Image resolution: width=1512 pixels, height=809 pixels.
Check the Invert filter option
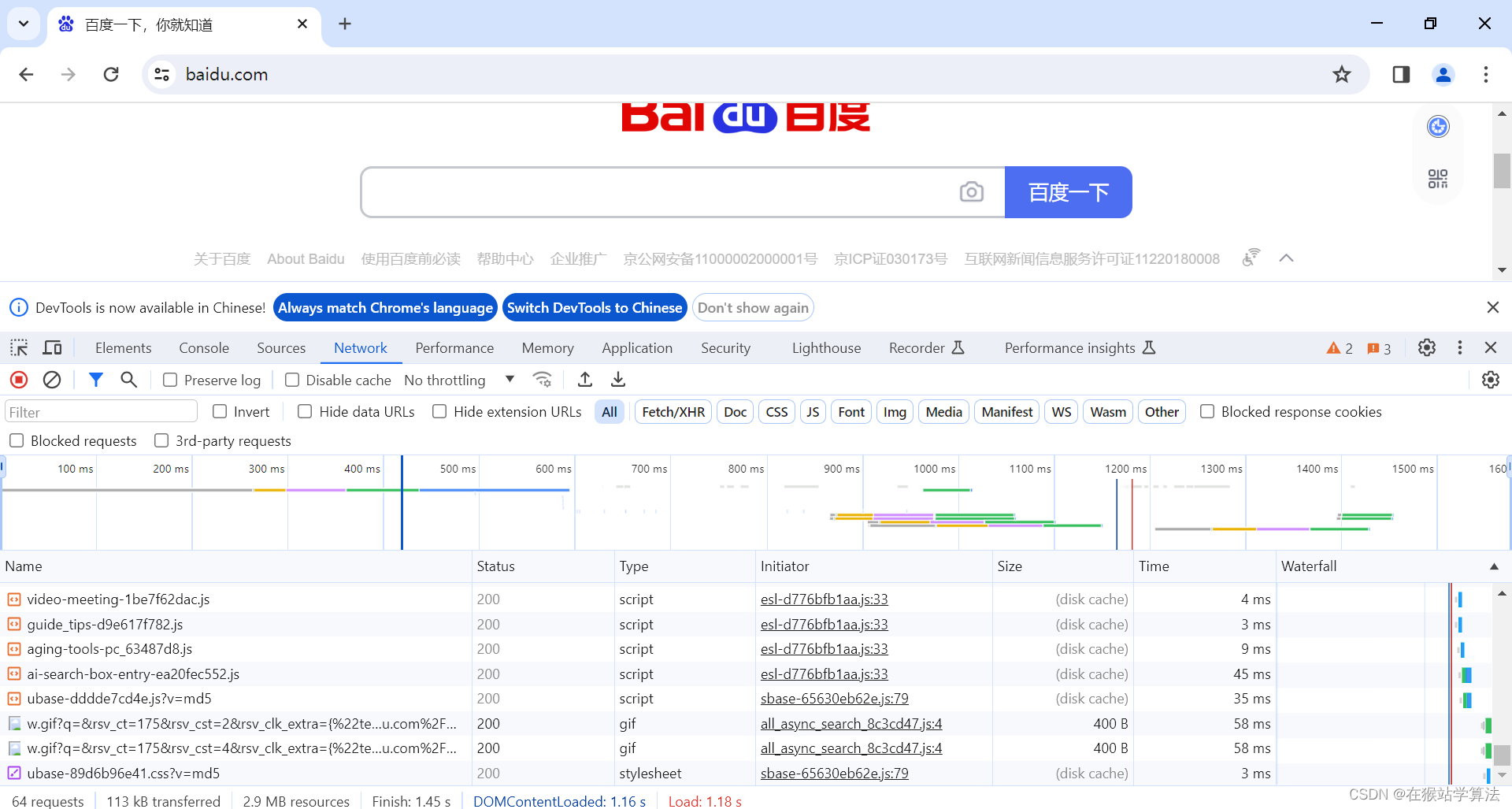pos(220,412)
